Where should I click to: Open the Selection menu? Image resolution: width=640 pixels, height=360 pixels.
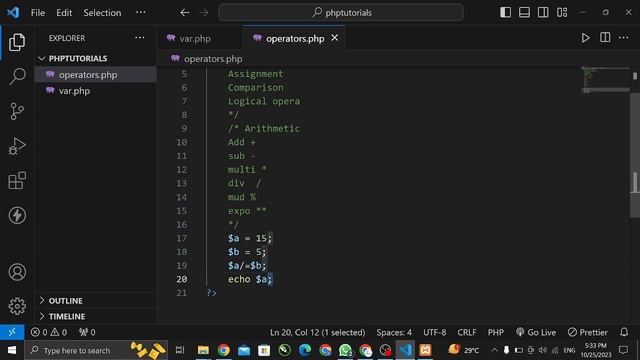pos(102,13)
